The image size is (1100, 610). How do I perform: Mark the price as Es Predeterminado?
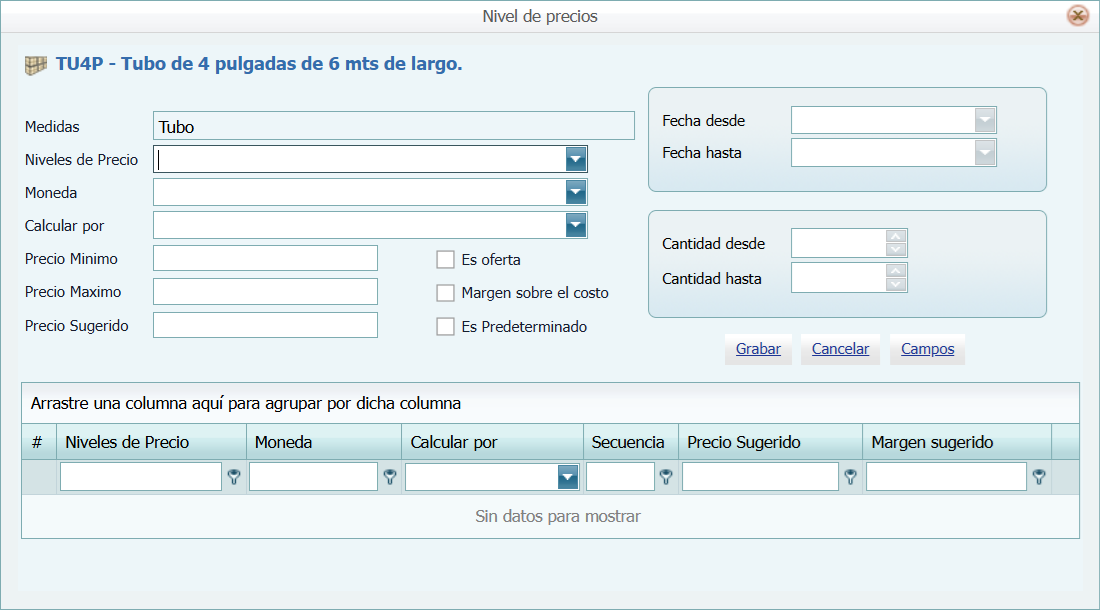(x=445, y=326)
